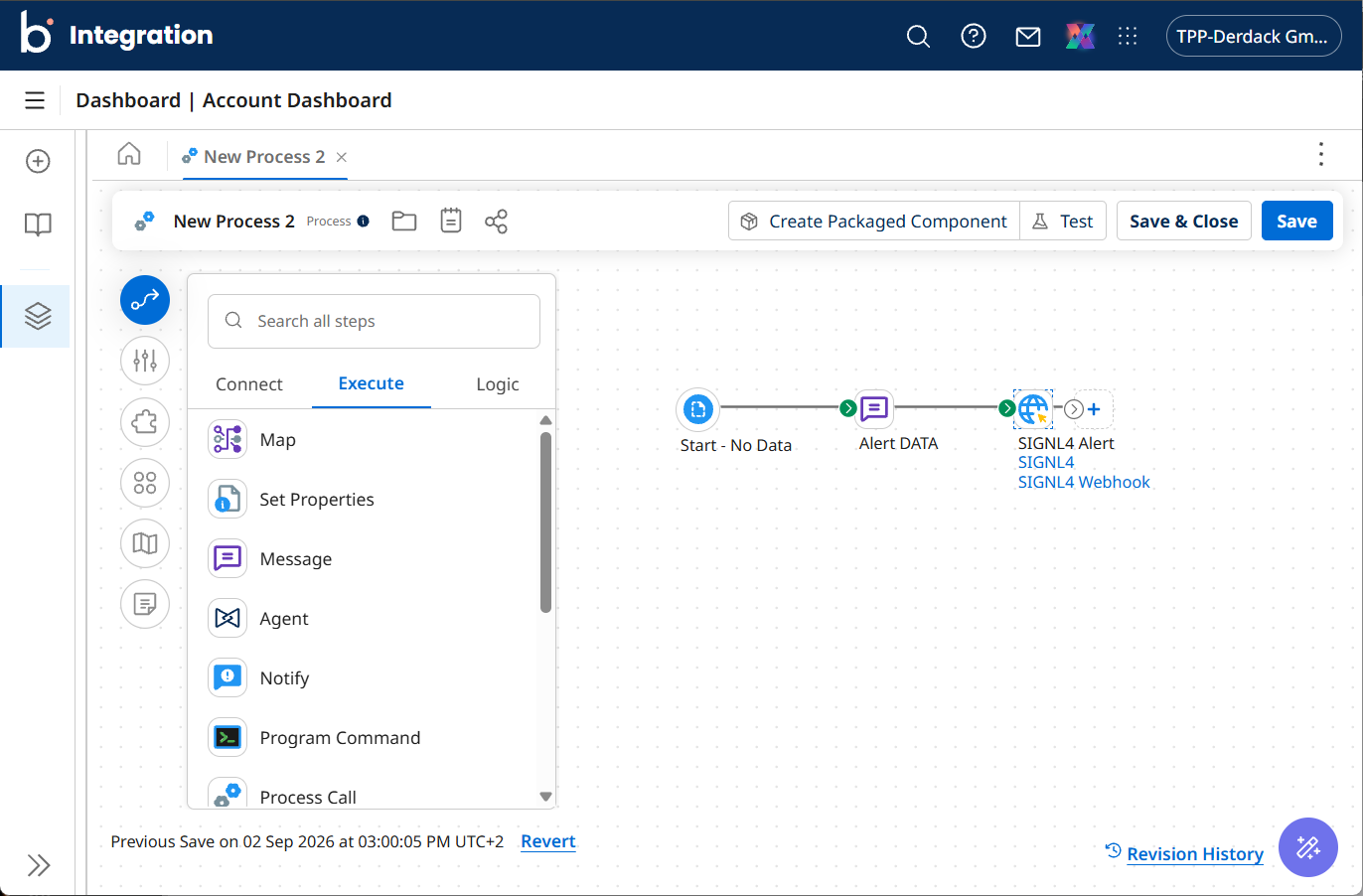This screenshot has width=1363, height=896.
Task: Expand the left sidebar with double chevrons
Action: [x=39, y=865]
